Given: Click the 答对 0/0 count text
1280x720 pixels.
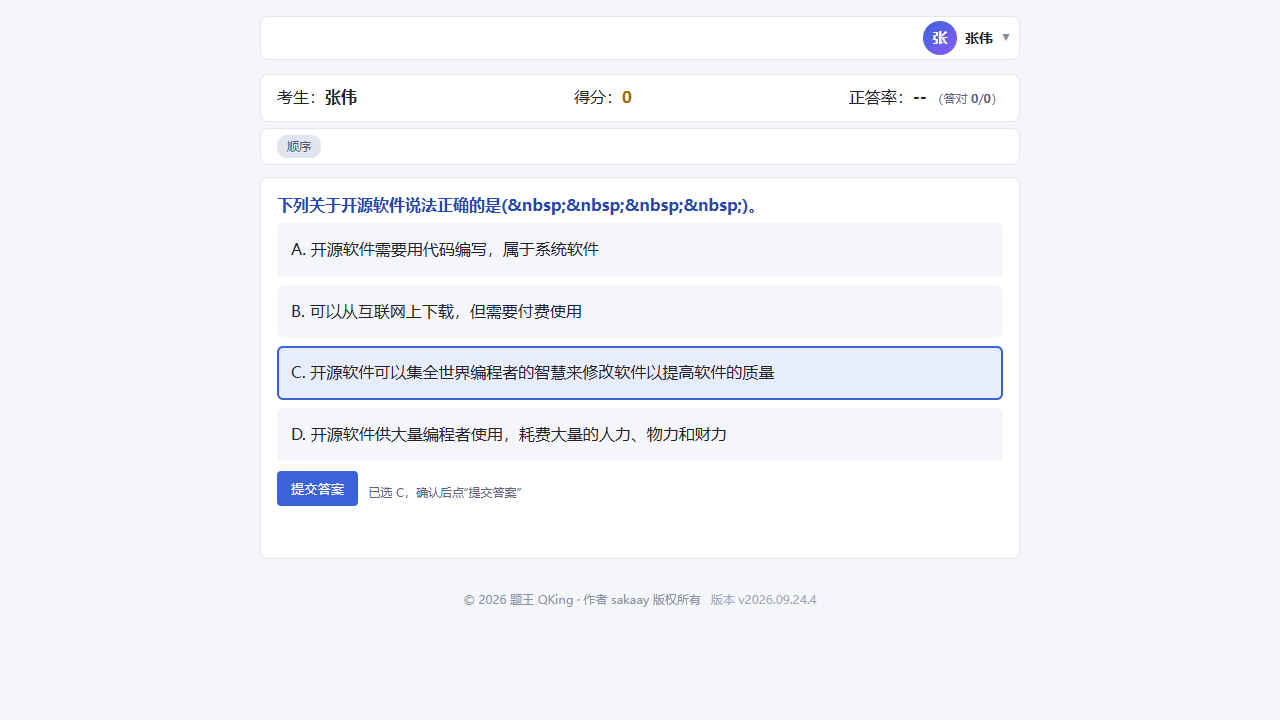Looking at the screenshot, I should tap(967, 99).
